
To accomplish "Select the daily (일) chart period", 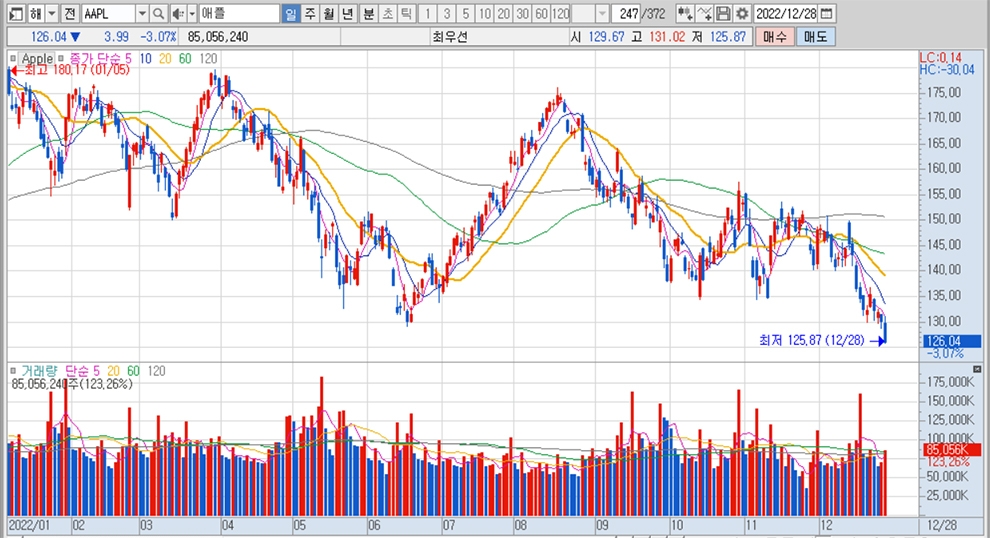I will (290, 14).
